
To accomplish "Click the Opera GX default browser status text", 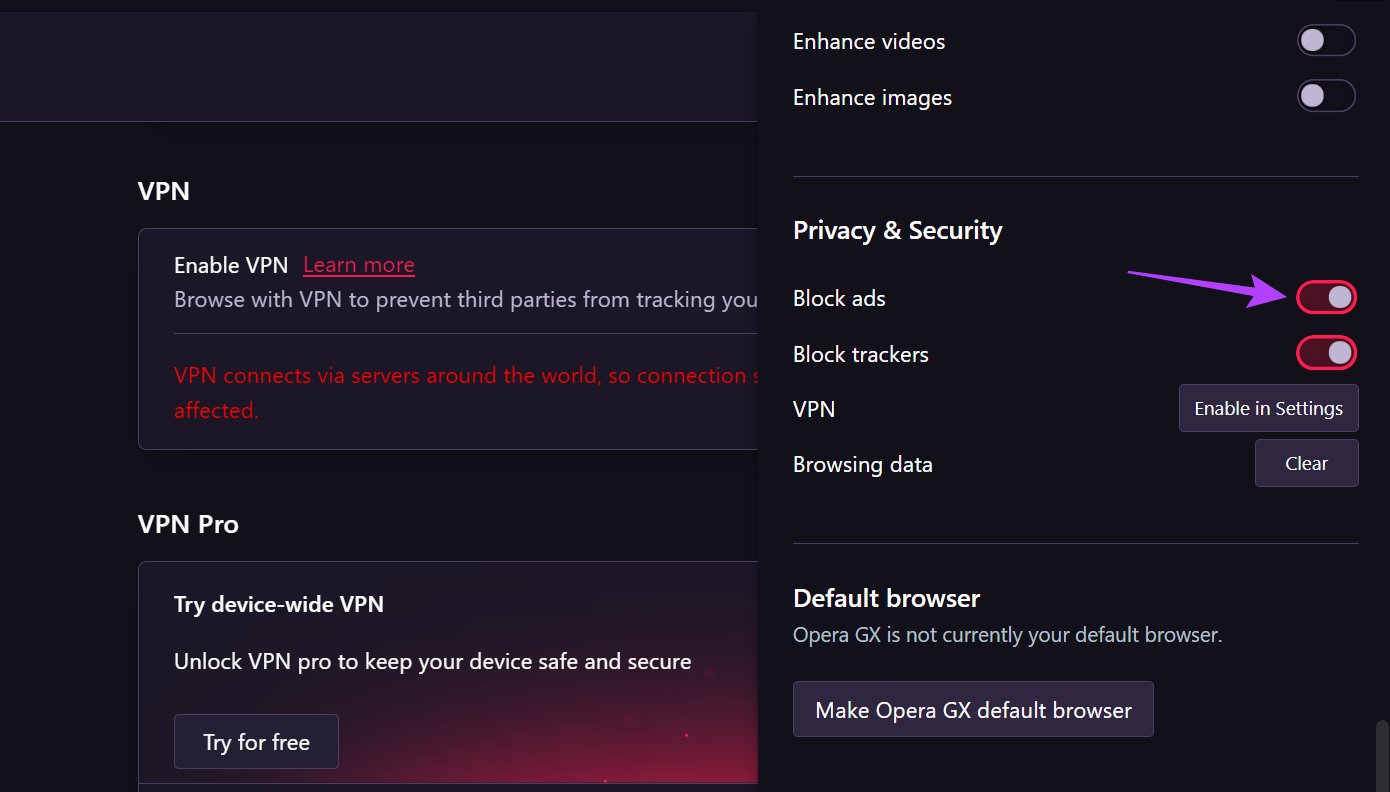I will 1007,635.
